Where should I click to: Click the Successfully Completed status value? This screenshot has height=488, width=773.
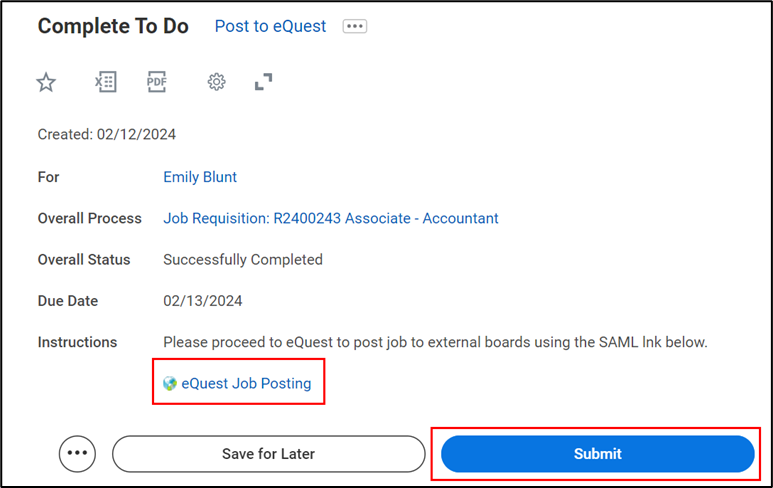coord(243,260)
